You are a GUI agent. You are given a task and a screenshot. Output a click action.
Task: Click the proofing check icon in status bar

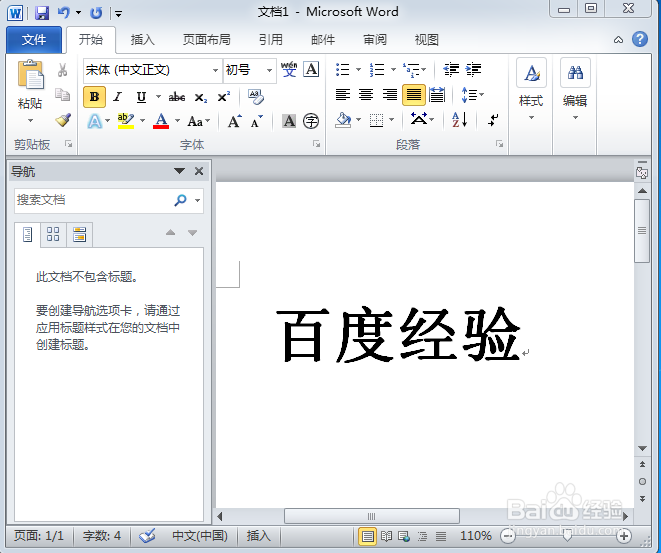(x=148, y=536)
